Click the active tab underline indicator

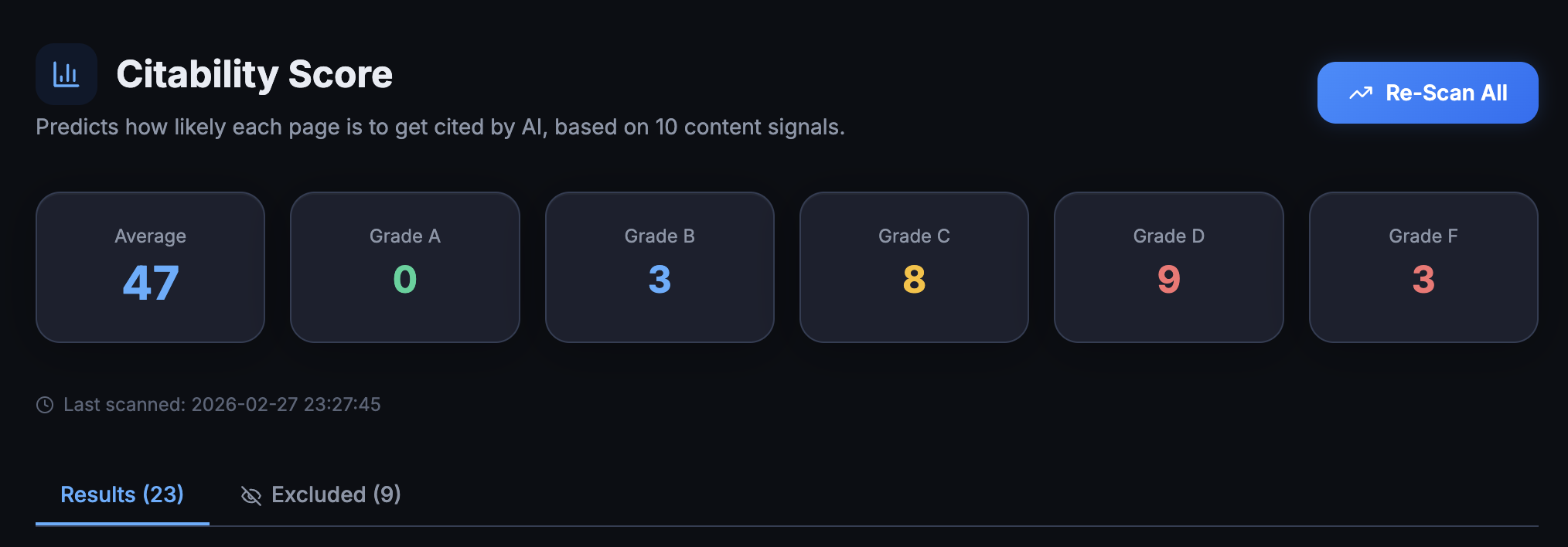pos(121,525)
